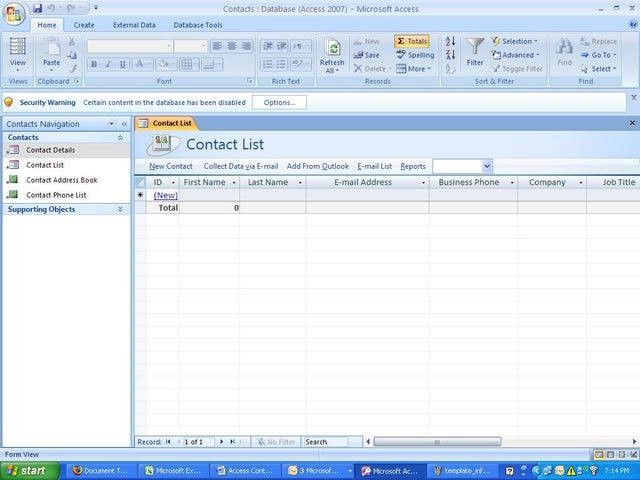Image resolution: width=640 pixels, height=480 pixels.
Task: Switch to the External Data tab
Action: [134, 25]
